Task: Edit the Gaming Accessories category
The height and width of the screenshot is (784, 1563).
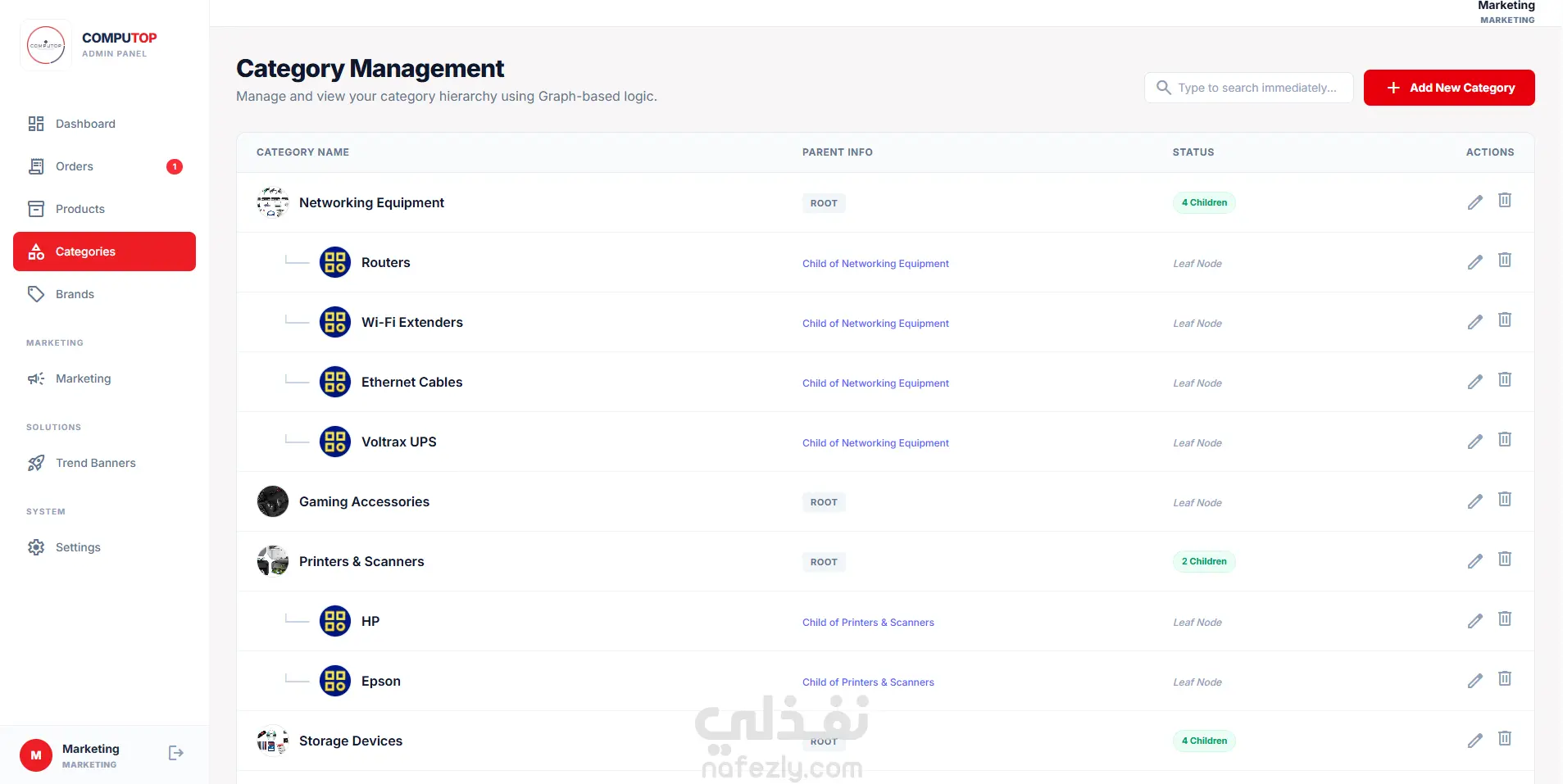Action: [1474, 501]
